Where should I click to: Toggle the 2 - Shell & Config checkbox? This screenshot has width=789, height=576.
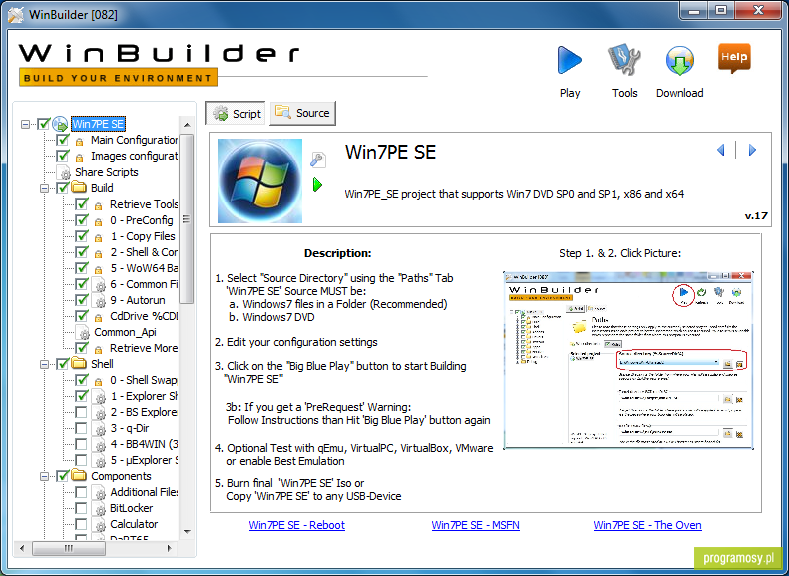82,252
